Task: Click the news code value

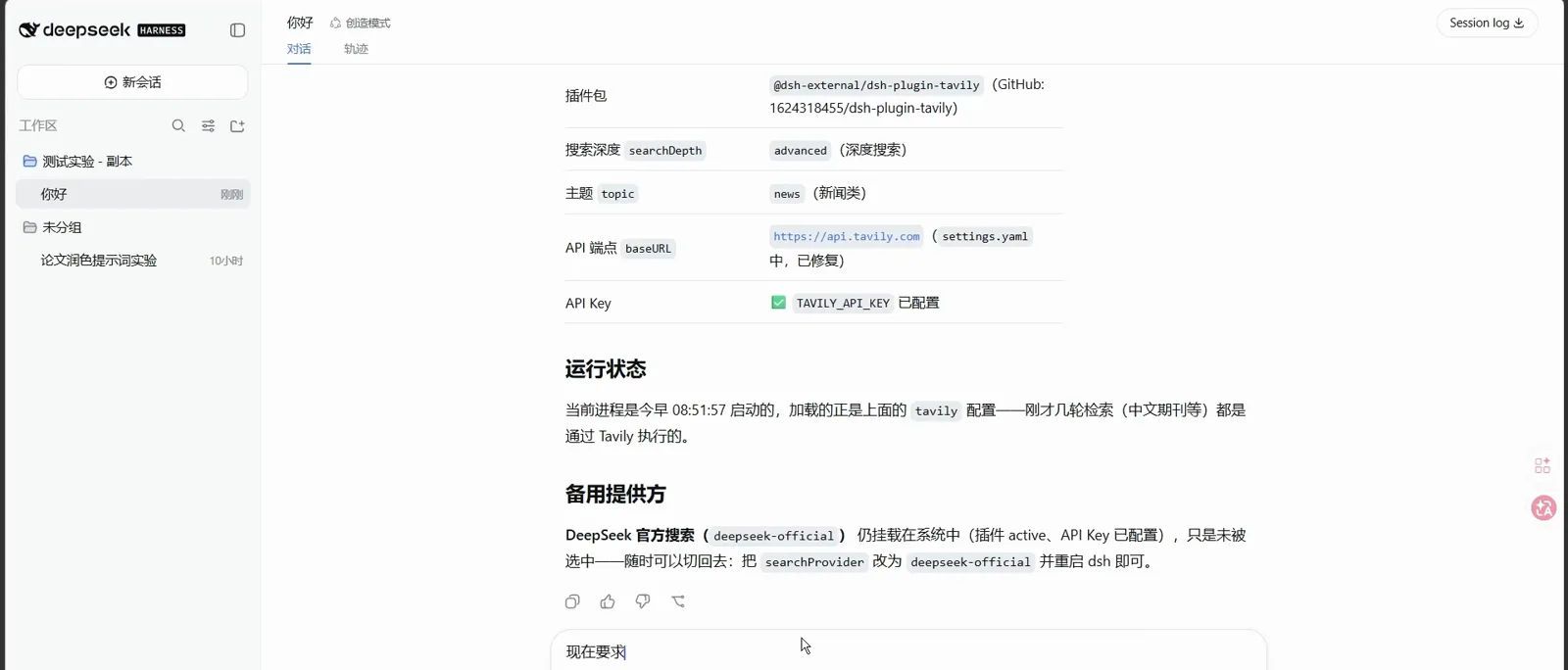Action: (787, 194)
